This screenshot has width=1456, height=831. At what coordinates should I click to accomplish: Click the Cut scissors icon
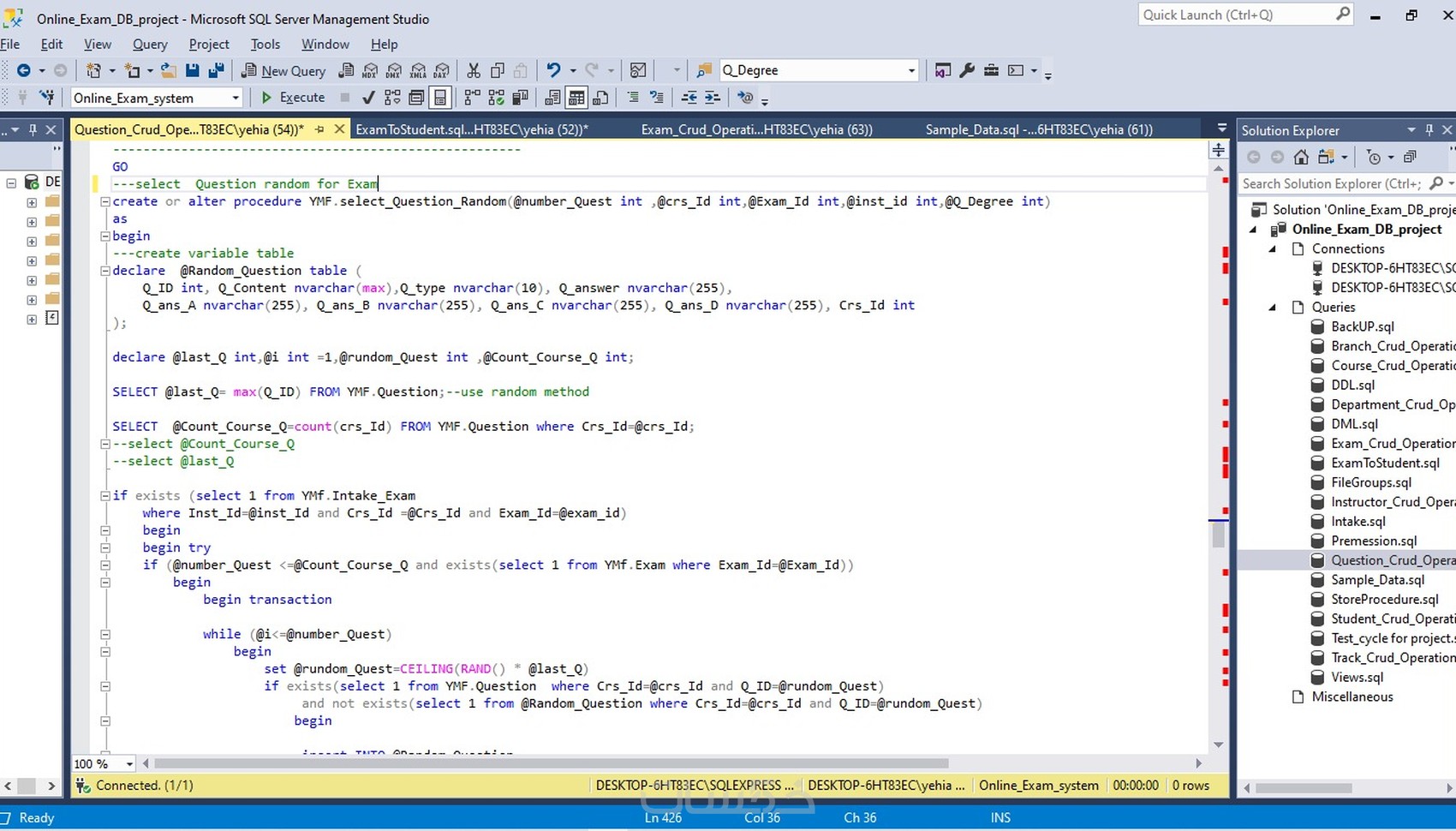pyautogui.click(x=473, y=70)
